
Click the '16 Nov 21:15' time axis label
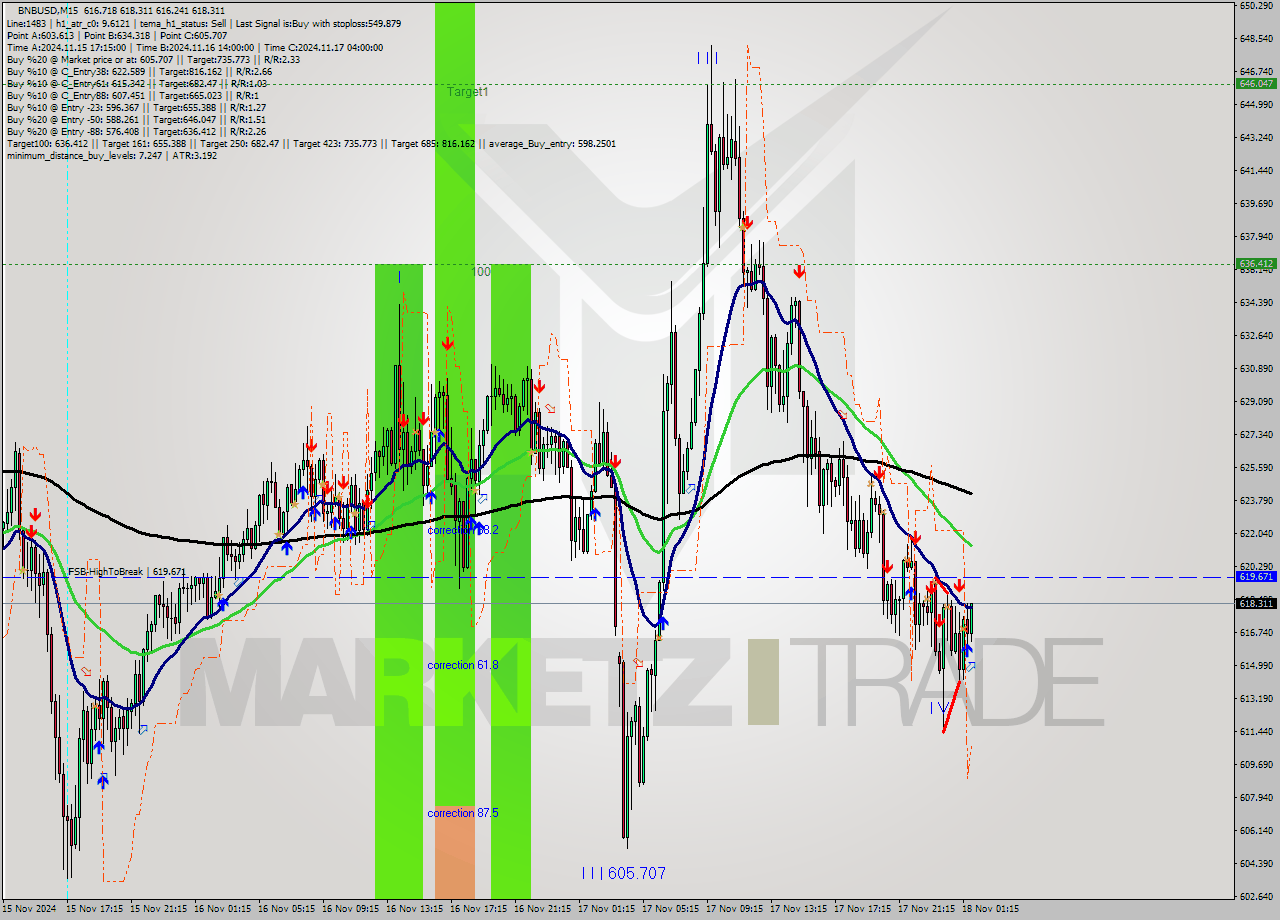(543, 909)
